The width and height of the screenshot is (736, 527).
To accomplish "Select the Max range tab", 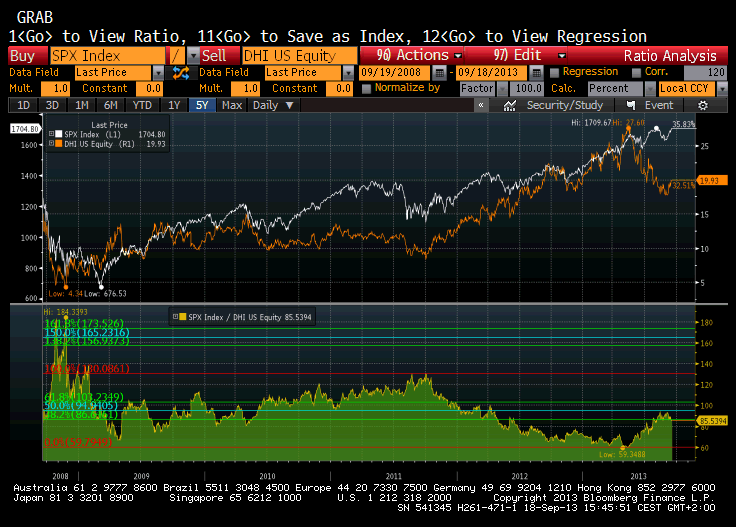I will point(232,105).
